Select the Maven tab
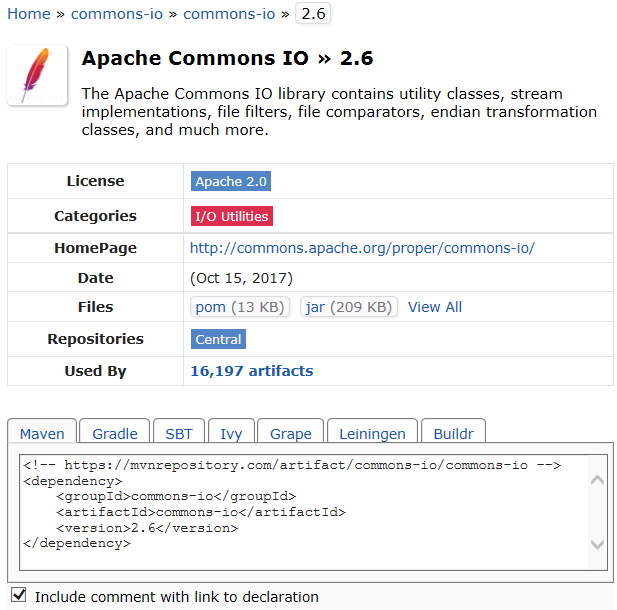 (x=42, y=431)
